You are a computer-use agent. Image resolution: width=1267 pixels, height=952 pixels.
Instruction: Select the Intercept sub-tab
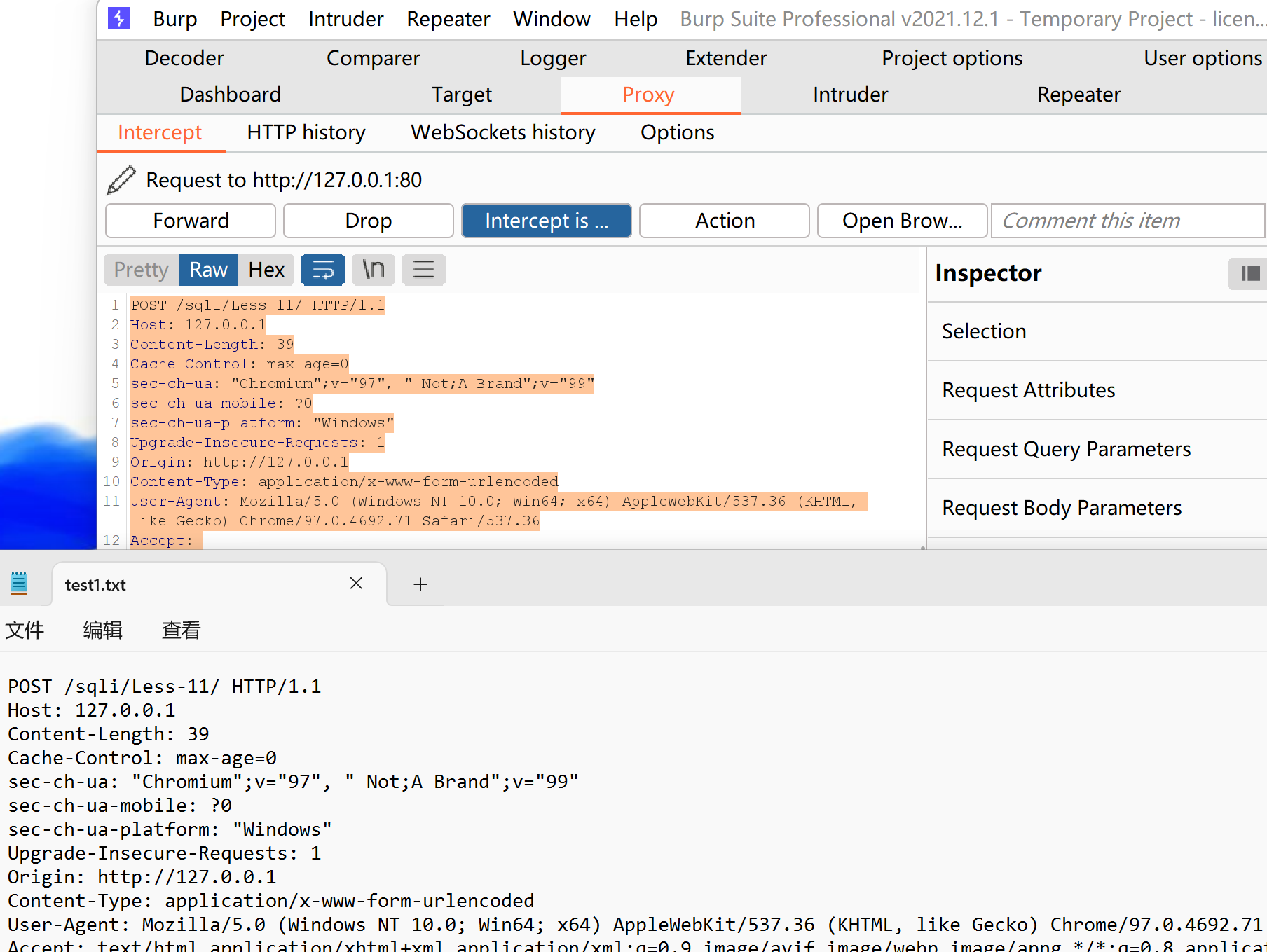click(x=160, y=132)
